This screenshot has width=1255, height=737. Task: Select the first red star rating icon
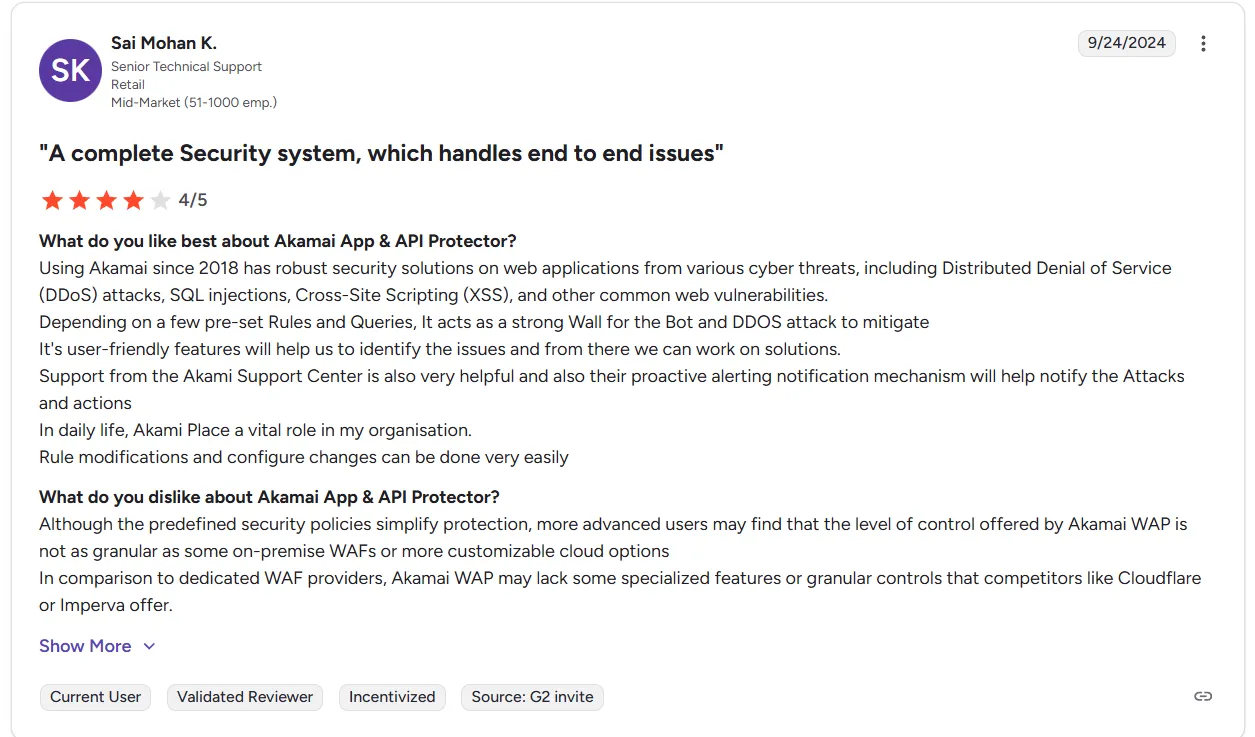(52, 200)
